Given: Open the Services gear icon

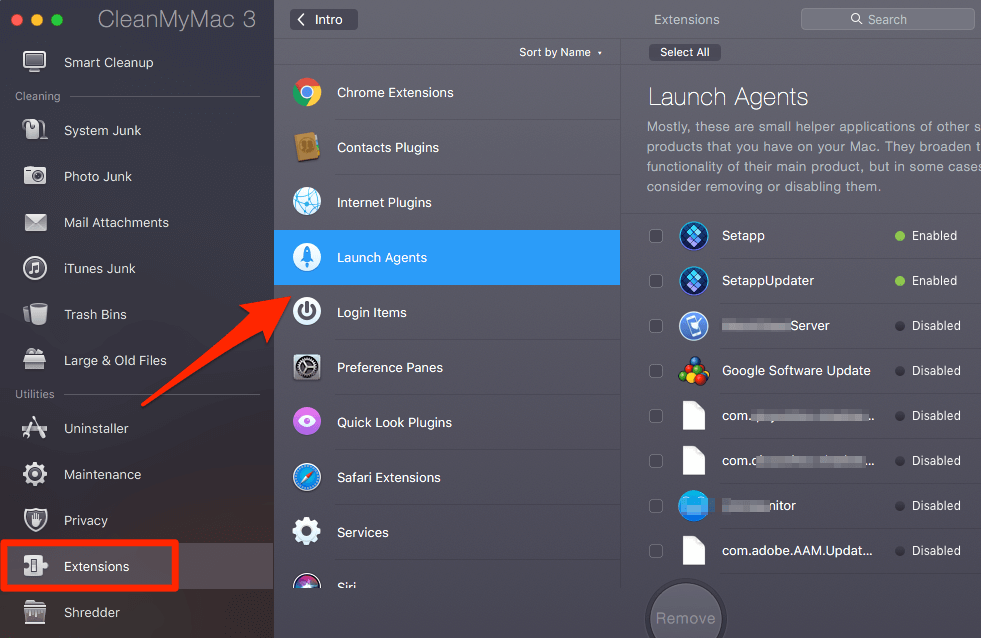Looking at the screenshot, I should click(307, 532).
